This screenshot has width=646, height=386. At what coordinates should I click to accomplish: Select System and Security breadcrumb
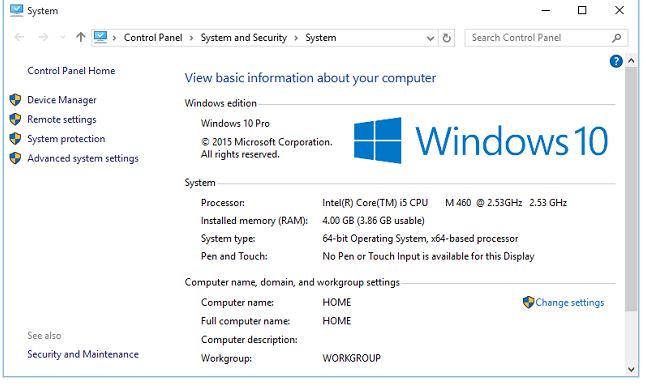pos(243,37)
